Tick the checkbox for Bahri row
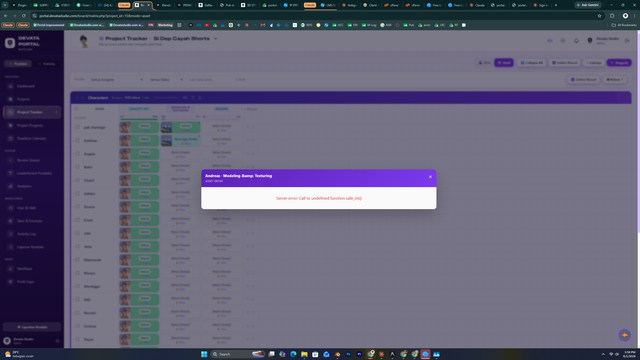Image resolution: width=640 pixels, height=360 pixels. 78,167
